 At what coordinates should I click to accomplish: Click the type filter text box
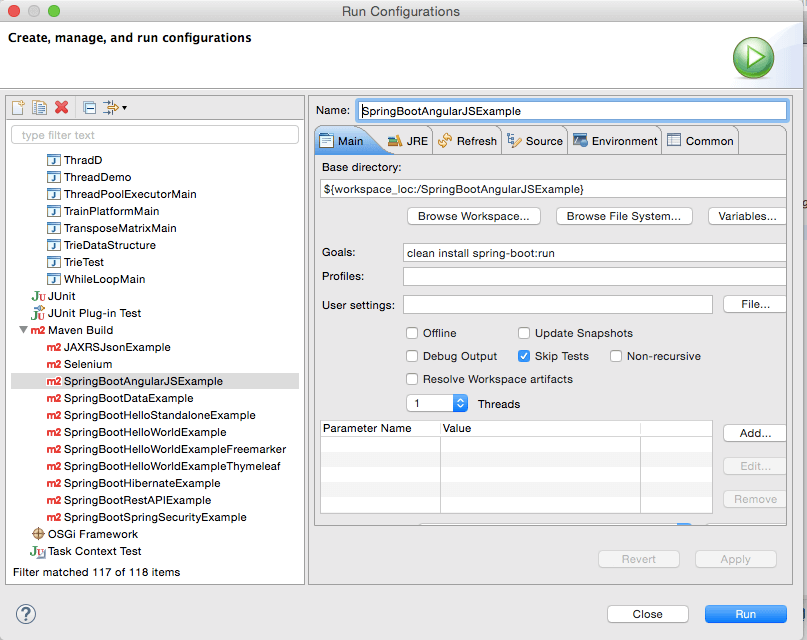[155, 135]
